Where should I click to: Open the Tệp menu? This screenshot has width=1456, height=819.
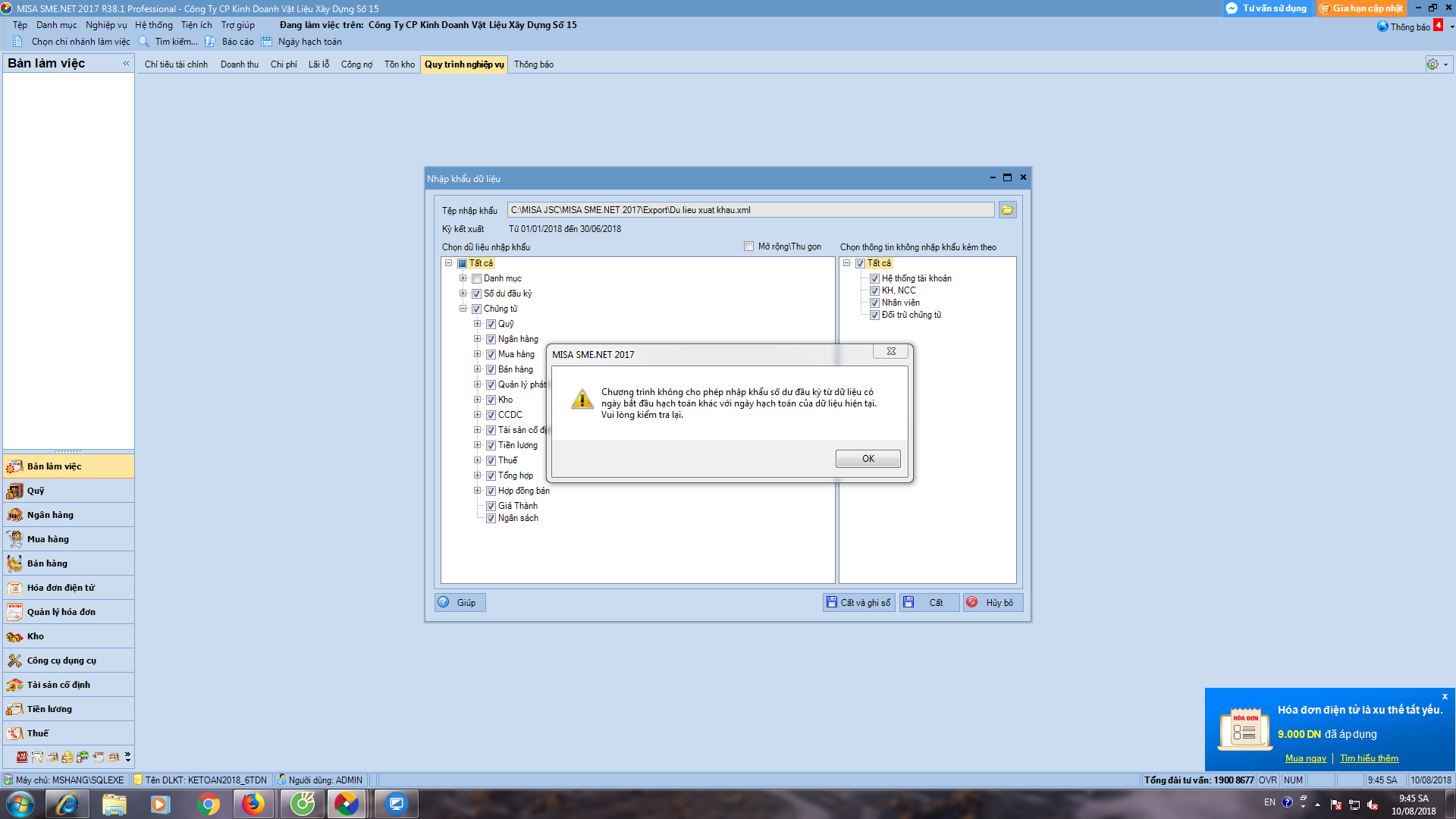point(20,25)
